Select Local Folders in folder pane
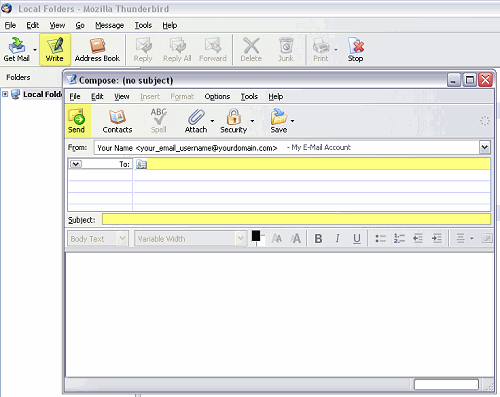Image resolution: width=500 pixels, height=397 pixels. click(x=42, y=94)
